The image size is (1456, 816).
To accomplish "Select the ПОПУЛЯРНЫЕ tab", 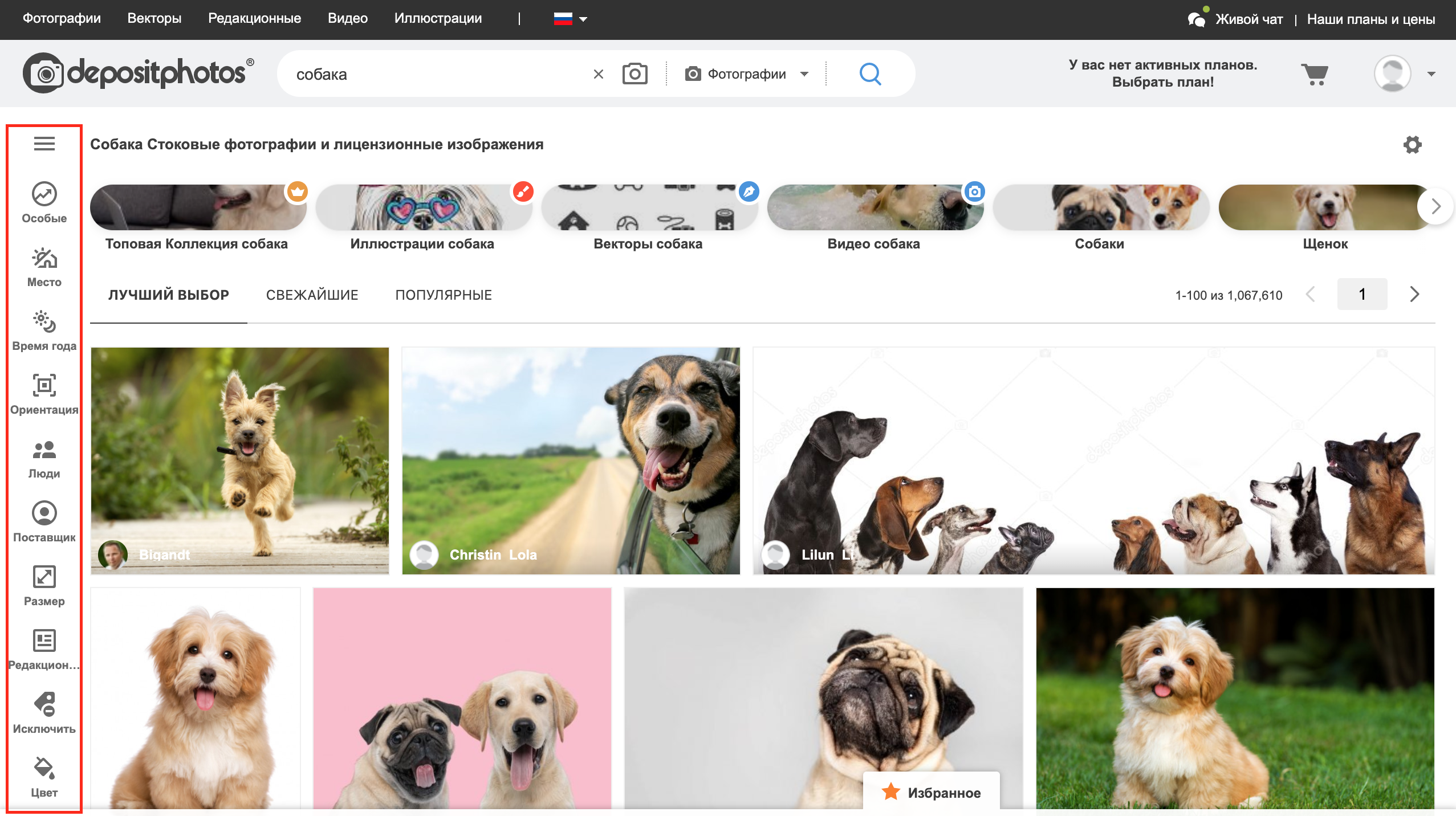I will click(444, 295).
